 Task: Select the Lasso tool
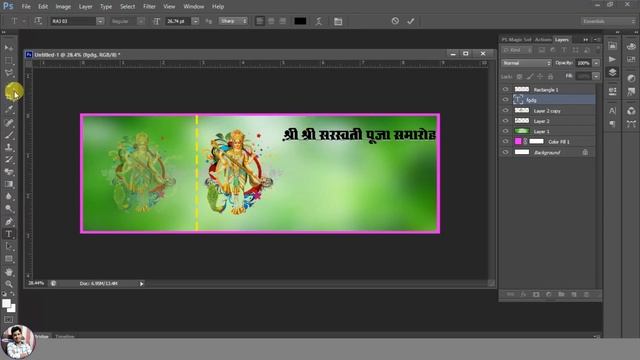9,73
